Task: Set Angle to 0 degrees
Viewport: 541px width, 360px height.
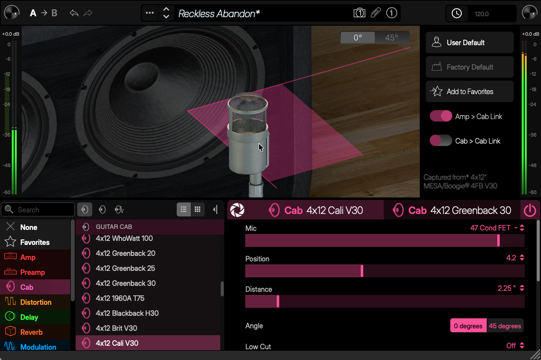Action: point(468,326)
